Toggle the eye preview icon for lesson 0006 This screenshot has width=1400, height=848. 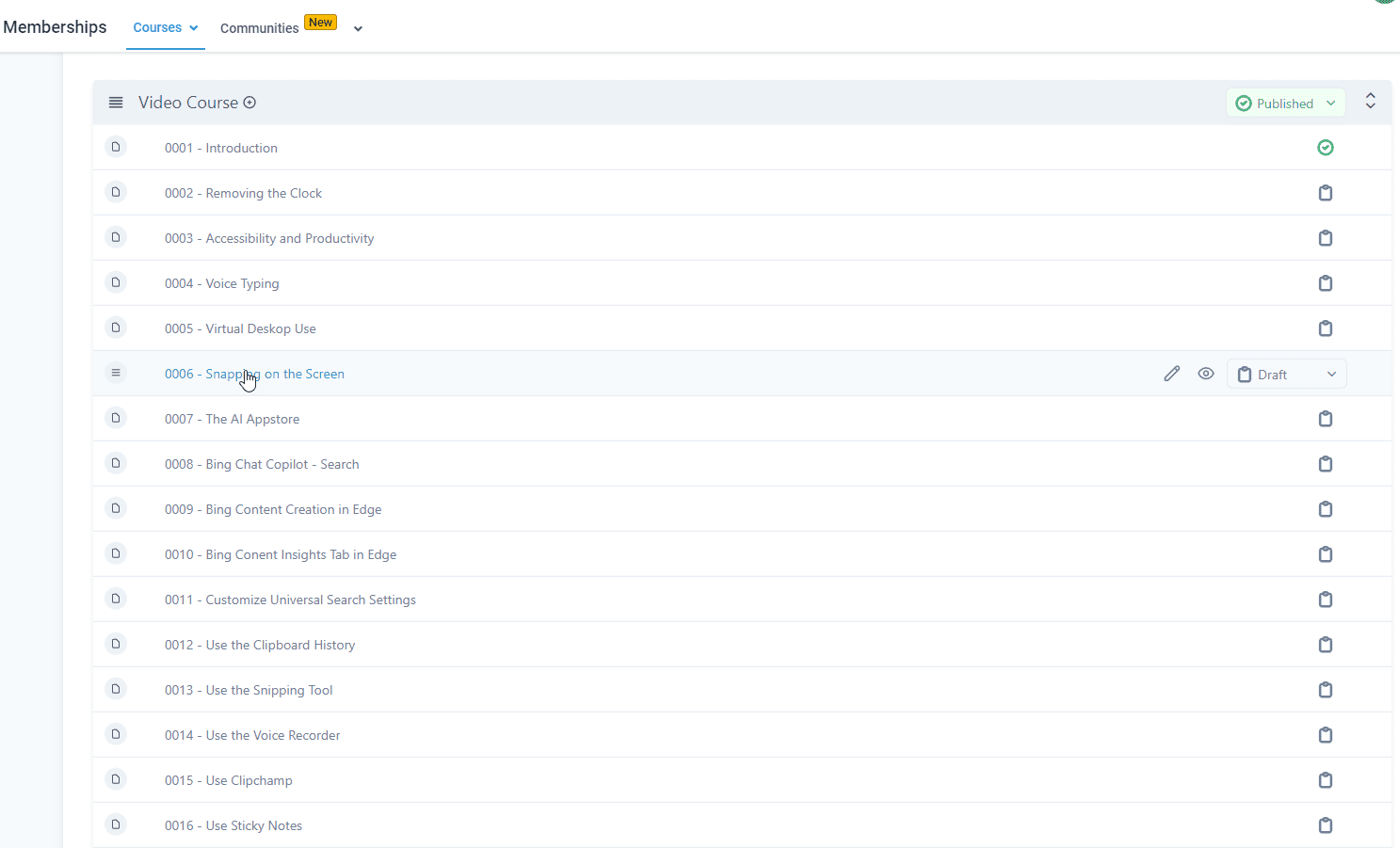pos(1205,374)
